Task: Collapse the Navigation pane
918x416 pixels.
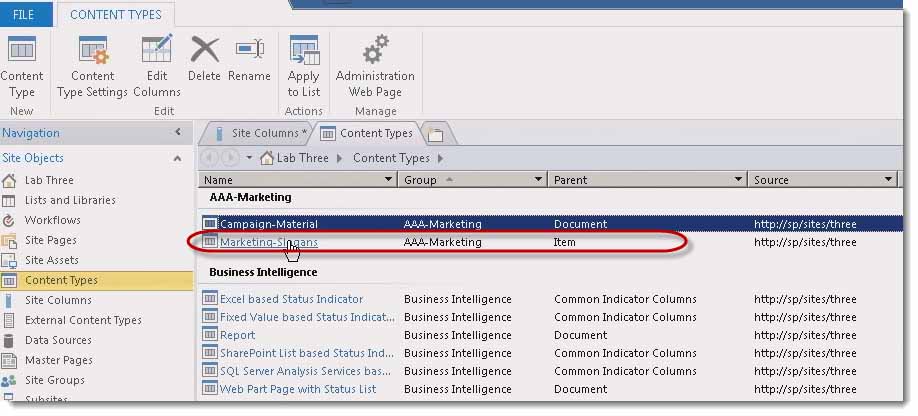Action: [x=178, y=132]
